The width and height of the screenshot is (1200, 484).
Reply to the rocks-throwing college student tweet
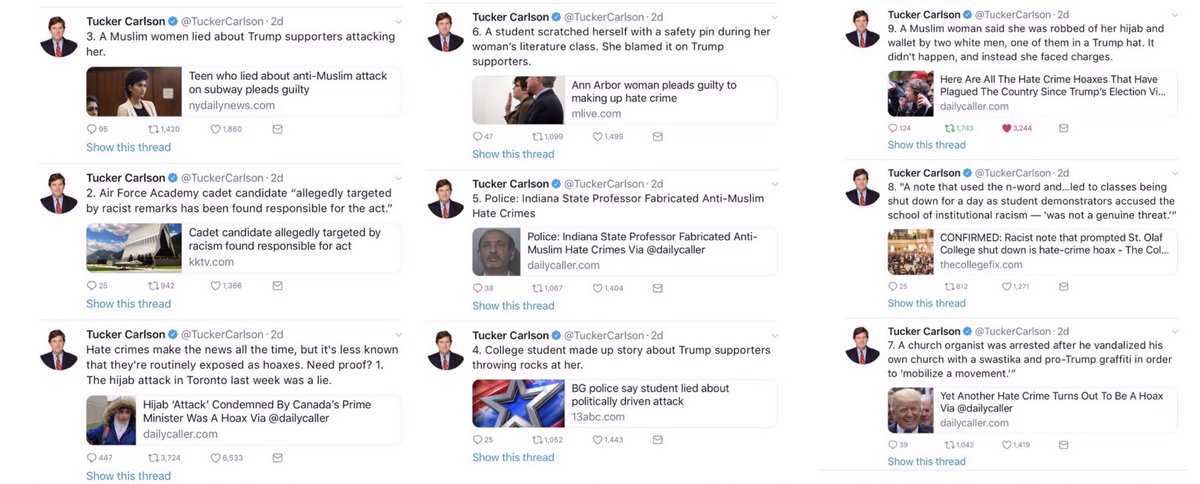478,440
